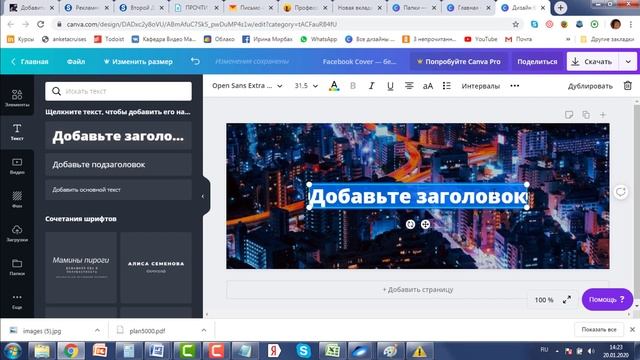Expand the download options arrow
The width and height of the screenshot is (640, 360).
click(x=628, y=62)
